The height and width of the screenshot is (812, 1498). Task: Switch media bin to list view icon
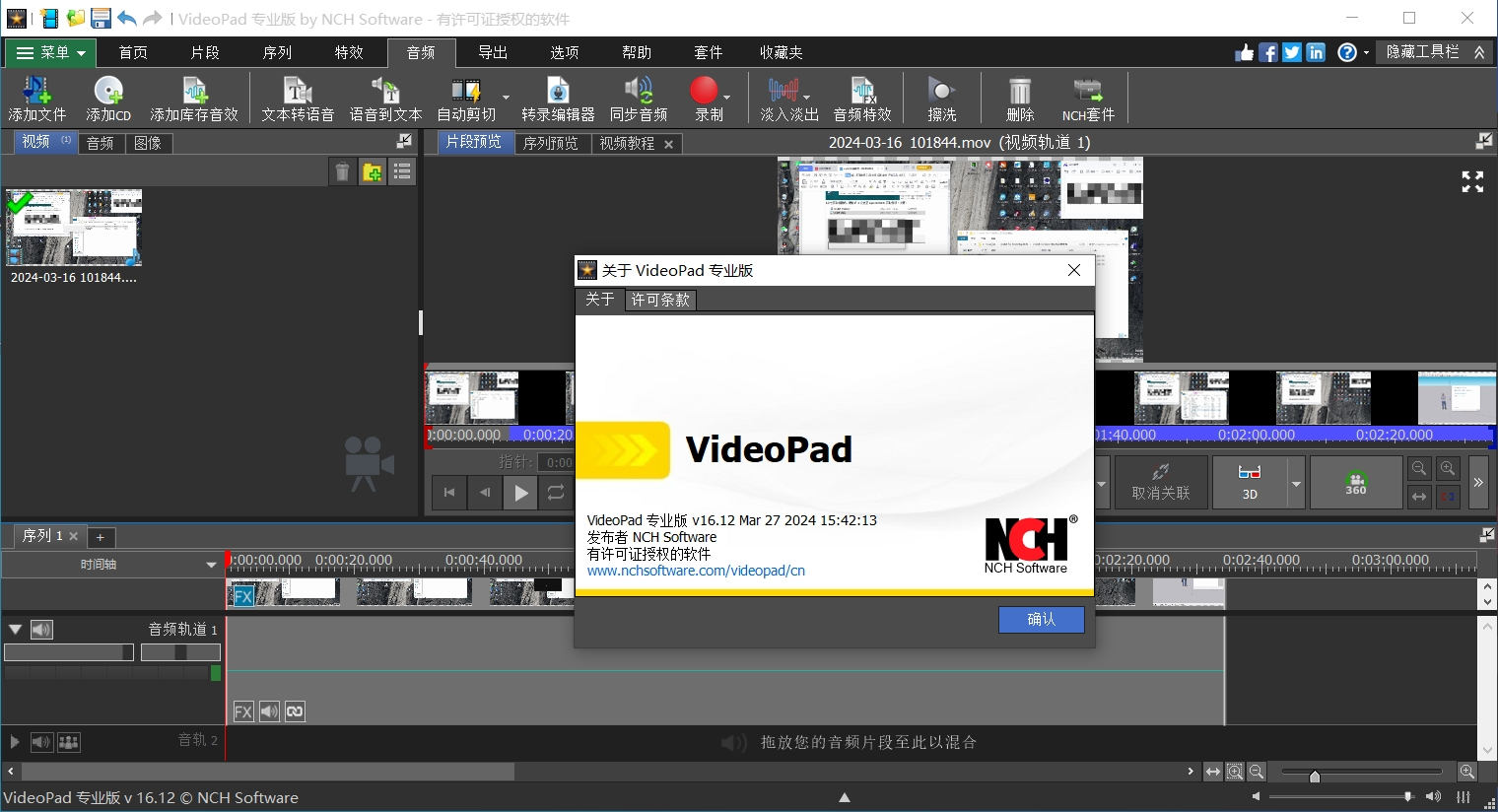point(402,172)
